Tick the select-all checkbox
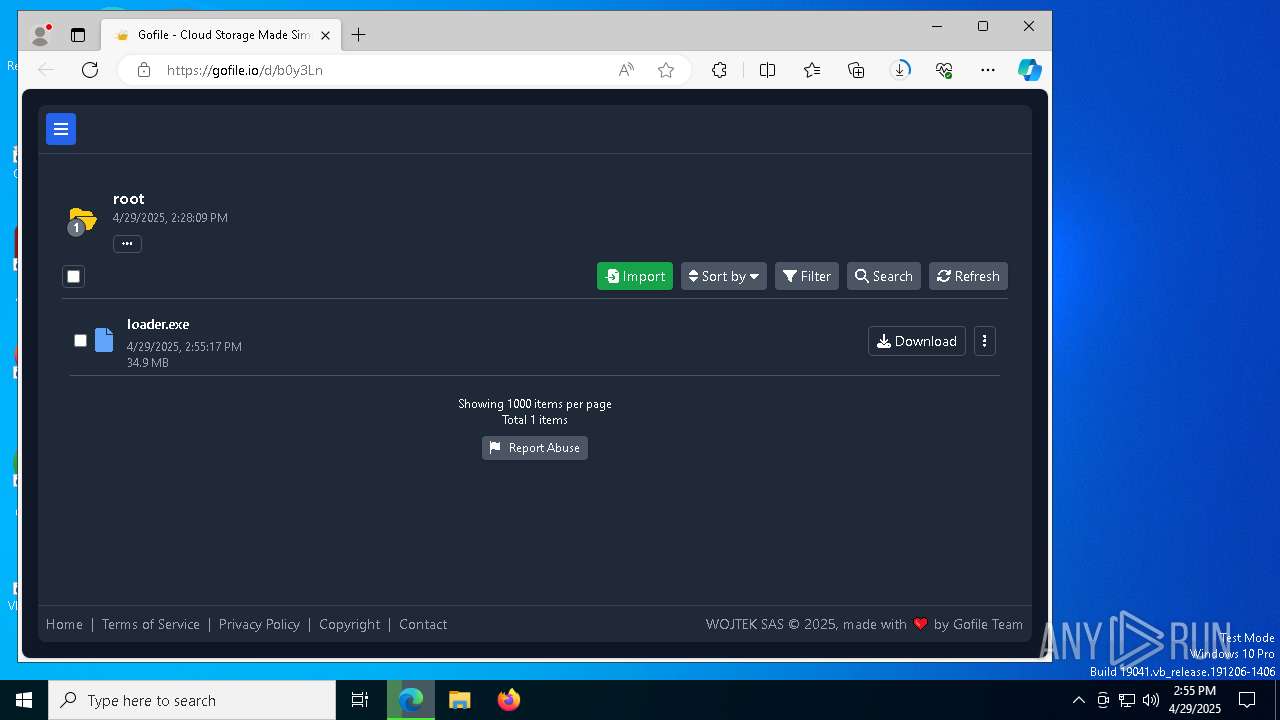The width and height of the screenshot is (1280, 720). 73,276
